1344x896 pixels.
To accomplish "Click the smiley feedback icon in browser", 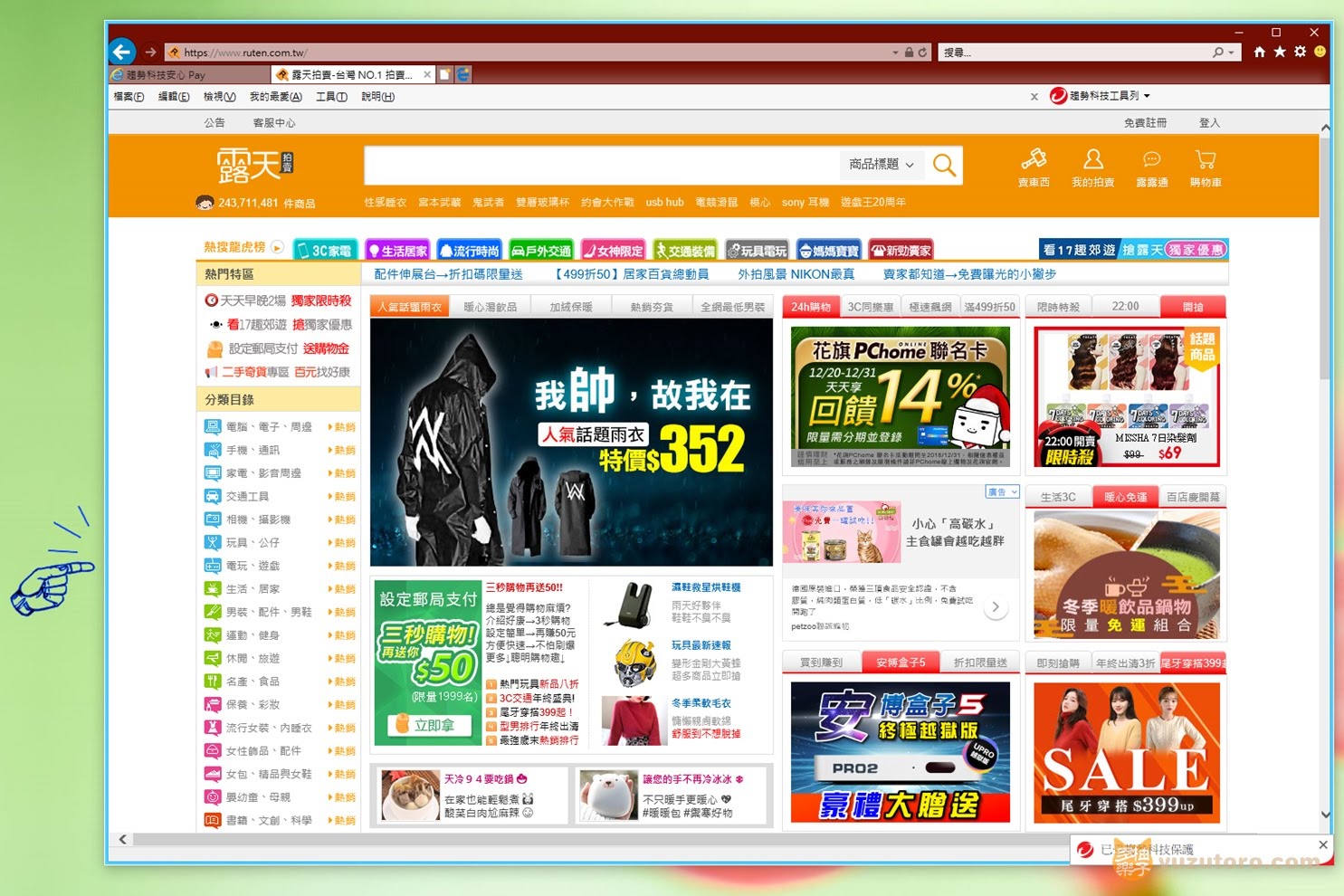I will click(1320, 52).
